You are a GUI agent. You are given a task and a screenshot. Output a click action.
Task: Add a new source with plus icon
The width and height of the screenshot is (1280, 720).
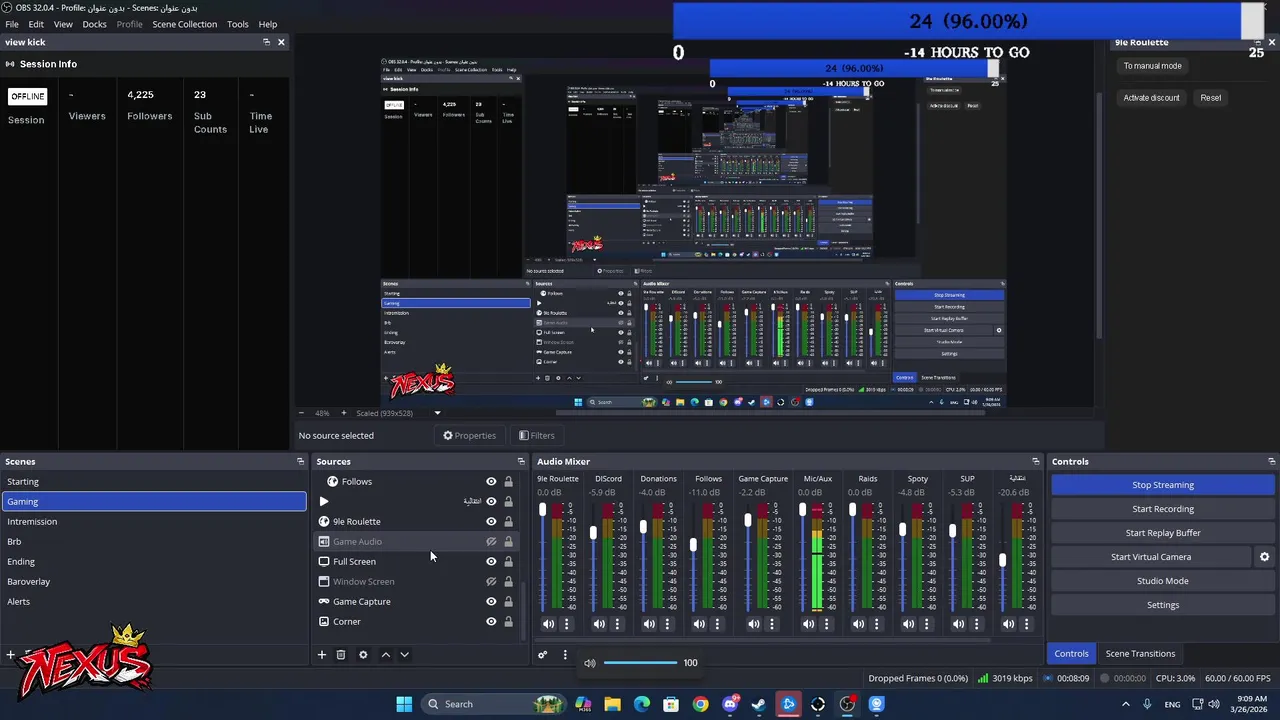click(x=322, y=655)
